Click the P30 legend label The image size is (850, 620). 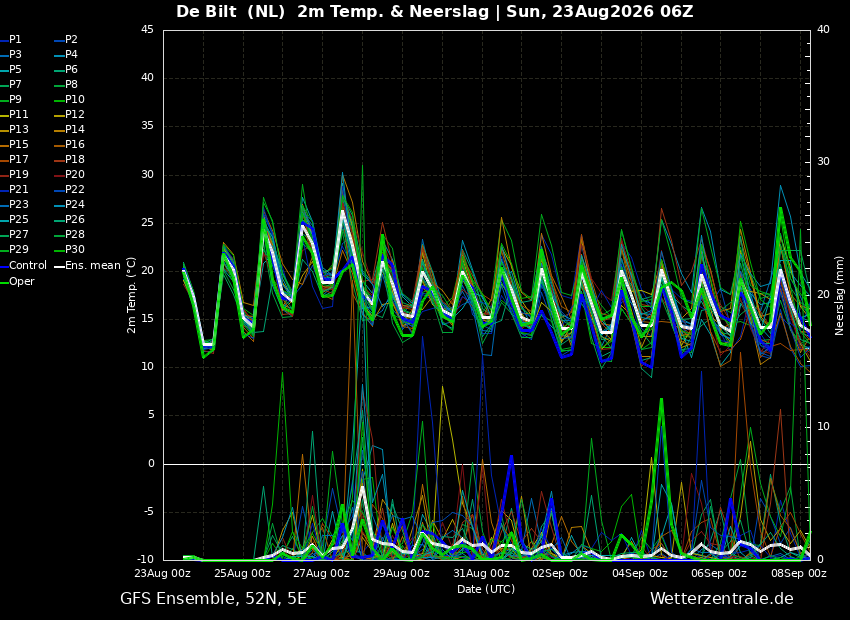click(75, 249)
